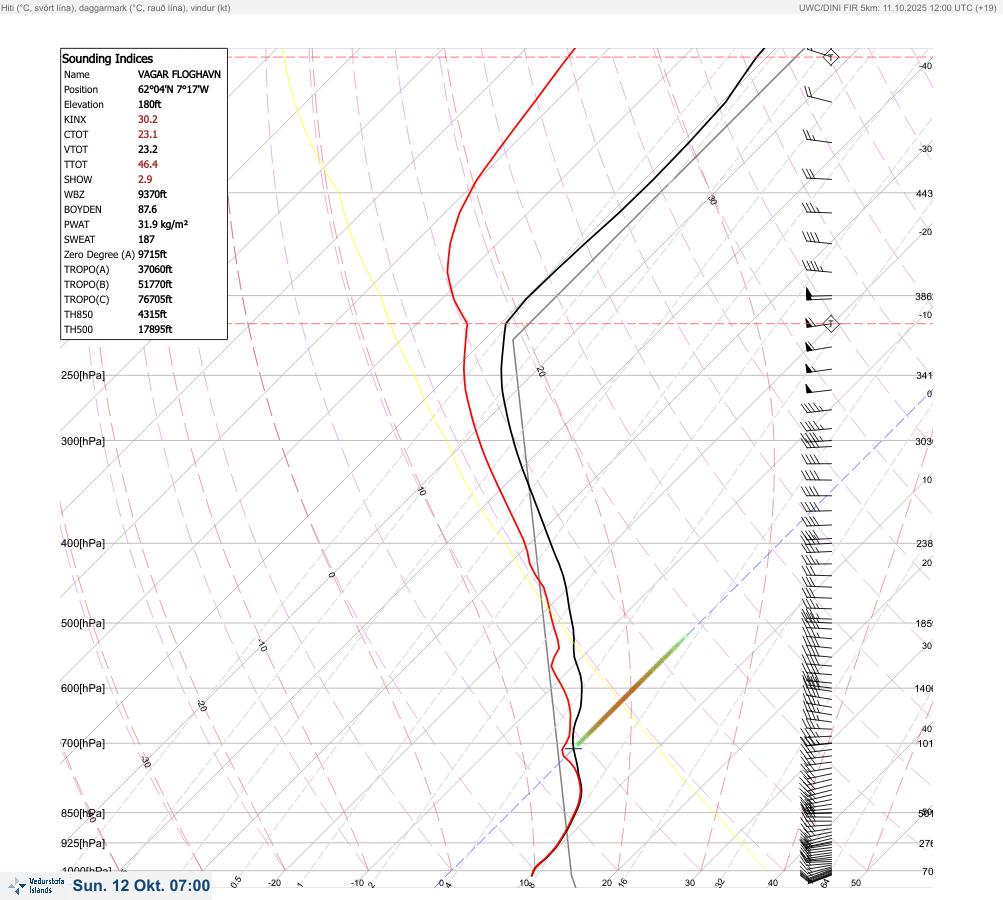Click the 'Sun. 12 Okt. 07:00' timestamp

pos(141,886)
